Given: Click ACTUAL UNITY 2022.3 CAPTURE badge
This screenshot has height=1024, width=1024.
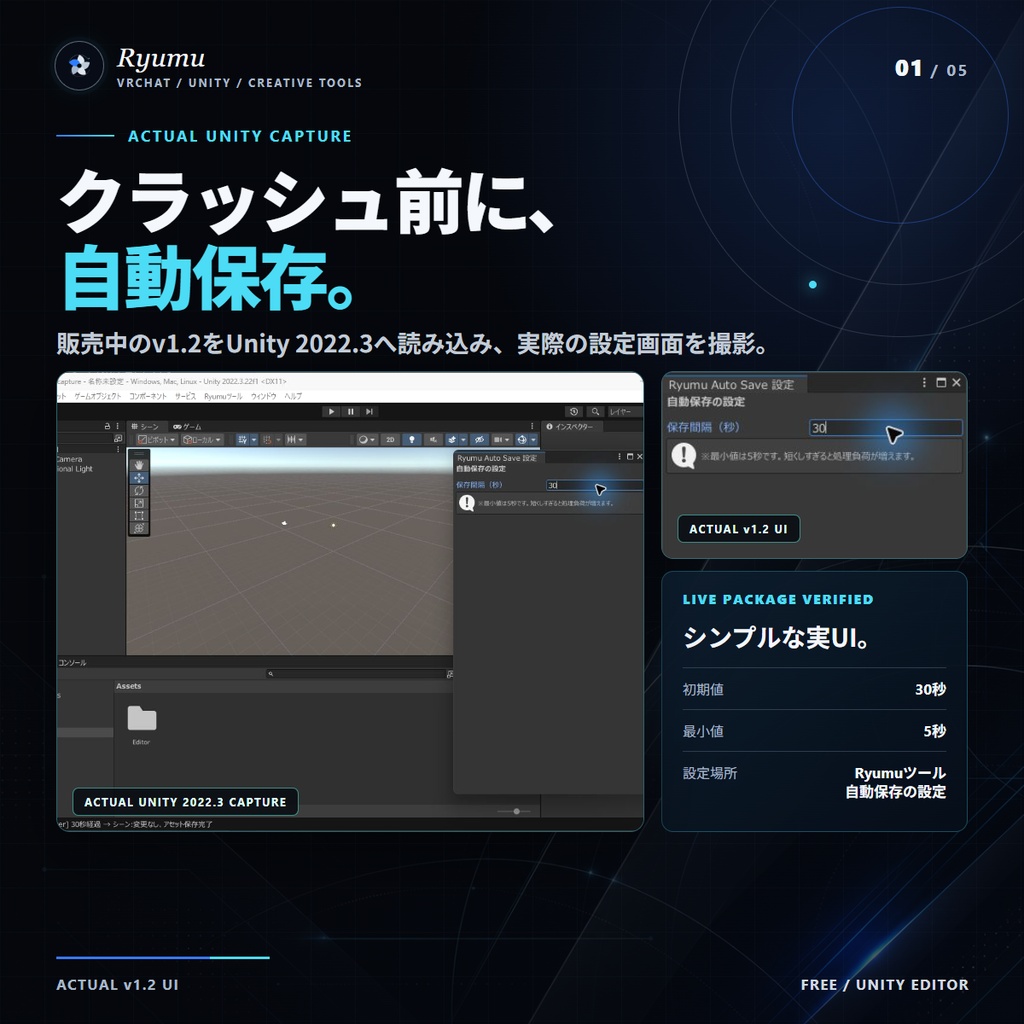Looking at the screenshot, I should pyautogui.click(x=185, y=802).
